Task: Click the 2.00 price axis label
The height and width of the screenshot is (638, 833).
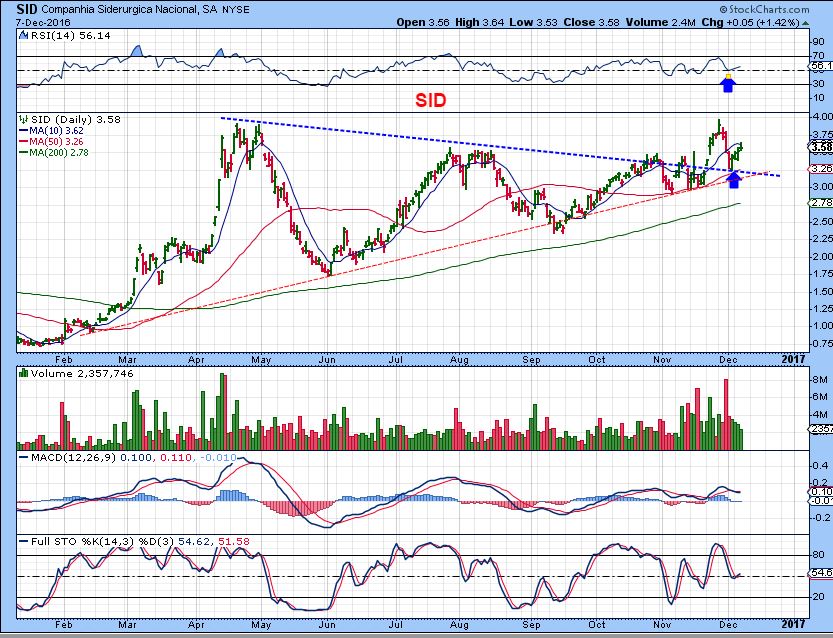Action: 823,257
